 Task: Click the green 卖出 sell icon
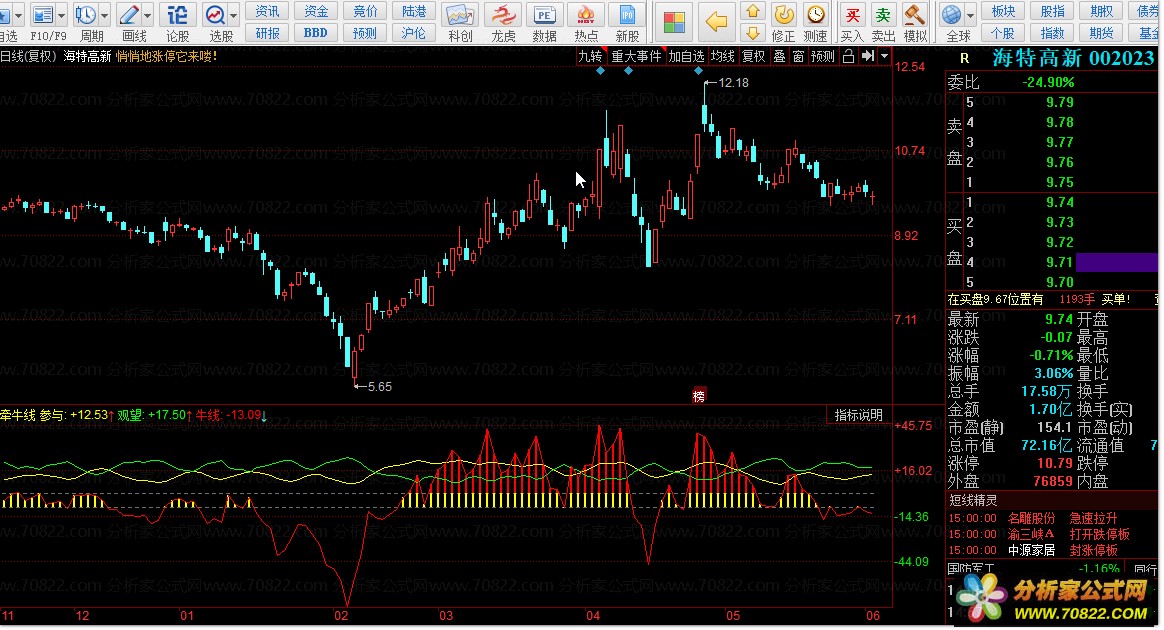coord(883,14)
